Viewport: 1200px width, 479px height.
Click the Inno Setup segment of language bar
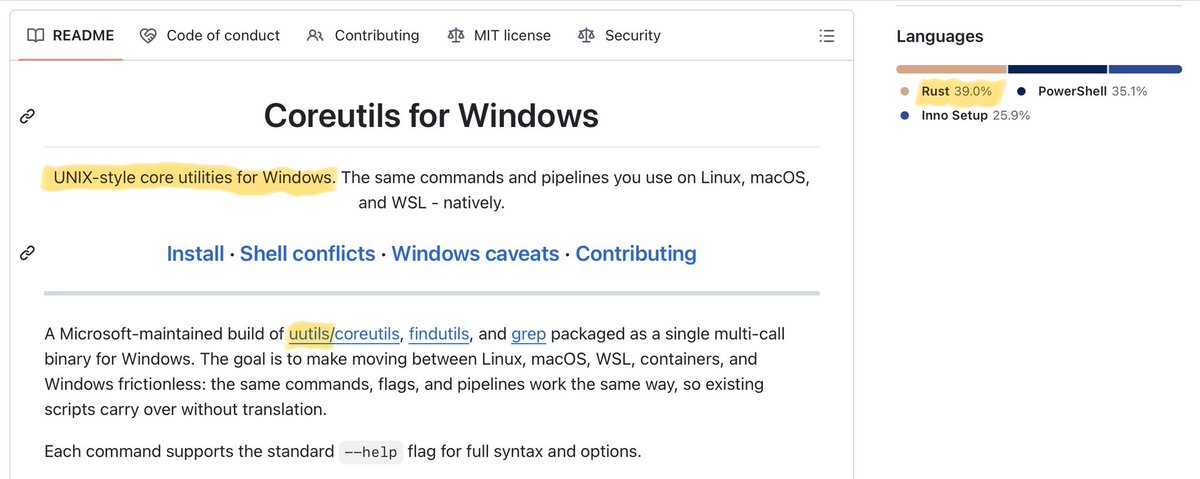coord(1145,69)
